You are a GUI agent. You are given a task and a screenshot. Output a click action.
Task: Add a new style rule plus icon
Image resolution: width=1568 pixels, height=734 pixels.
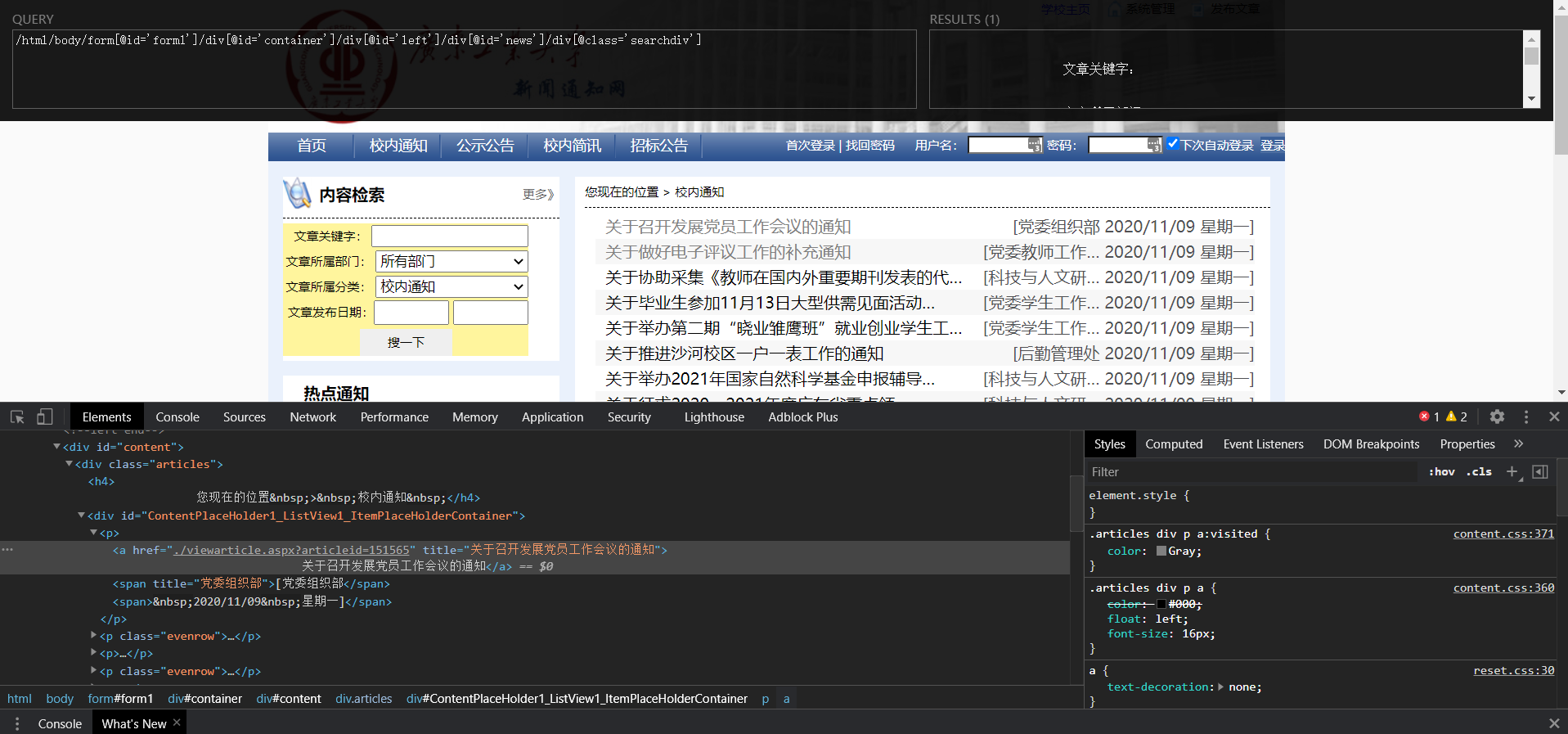(1512, 472)
